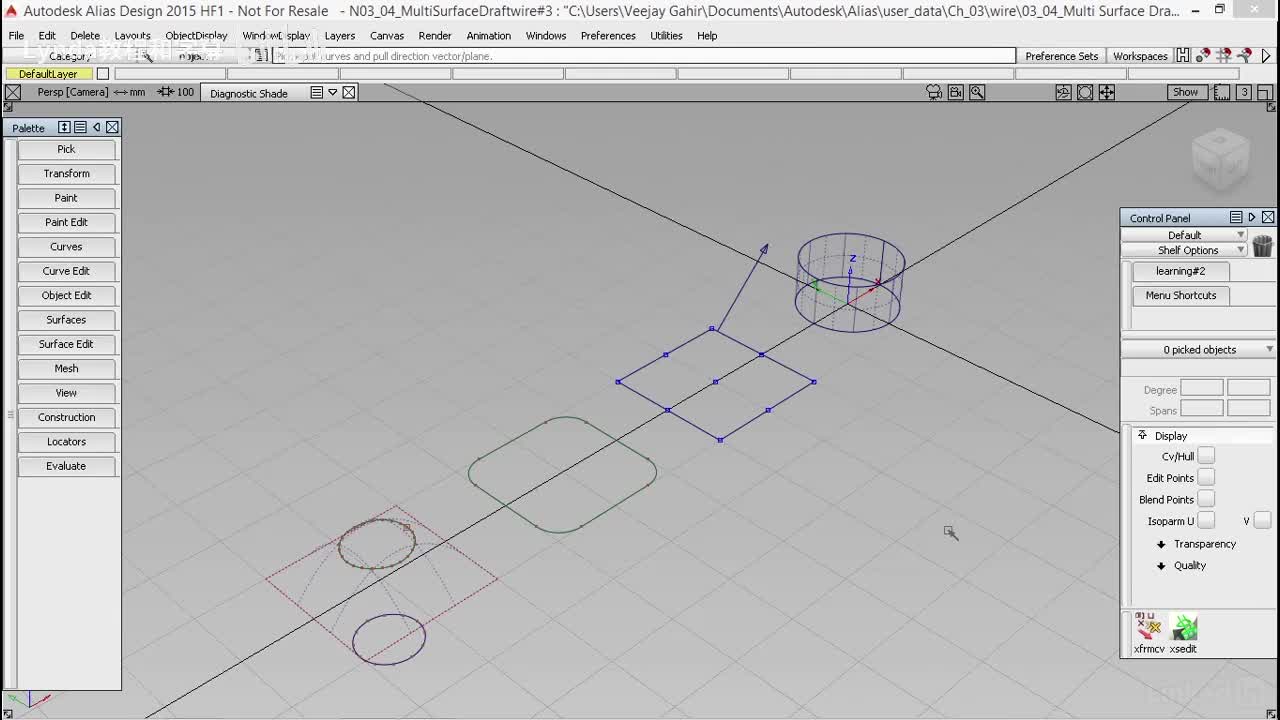Click the Degree input field
The height and width of the screenshot is (720, 1280).
tap(1202, 388)
